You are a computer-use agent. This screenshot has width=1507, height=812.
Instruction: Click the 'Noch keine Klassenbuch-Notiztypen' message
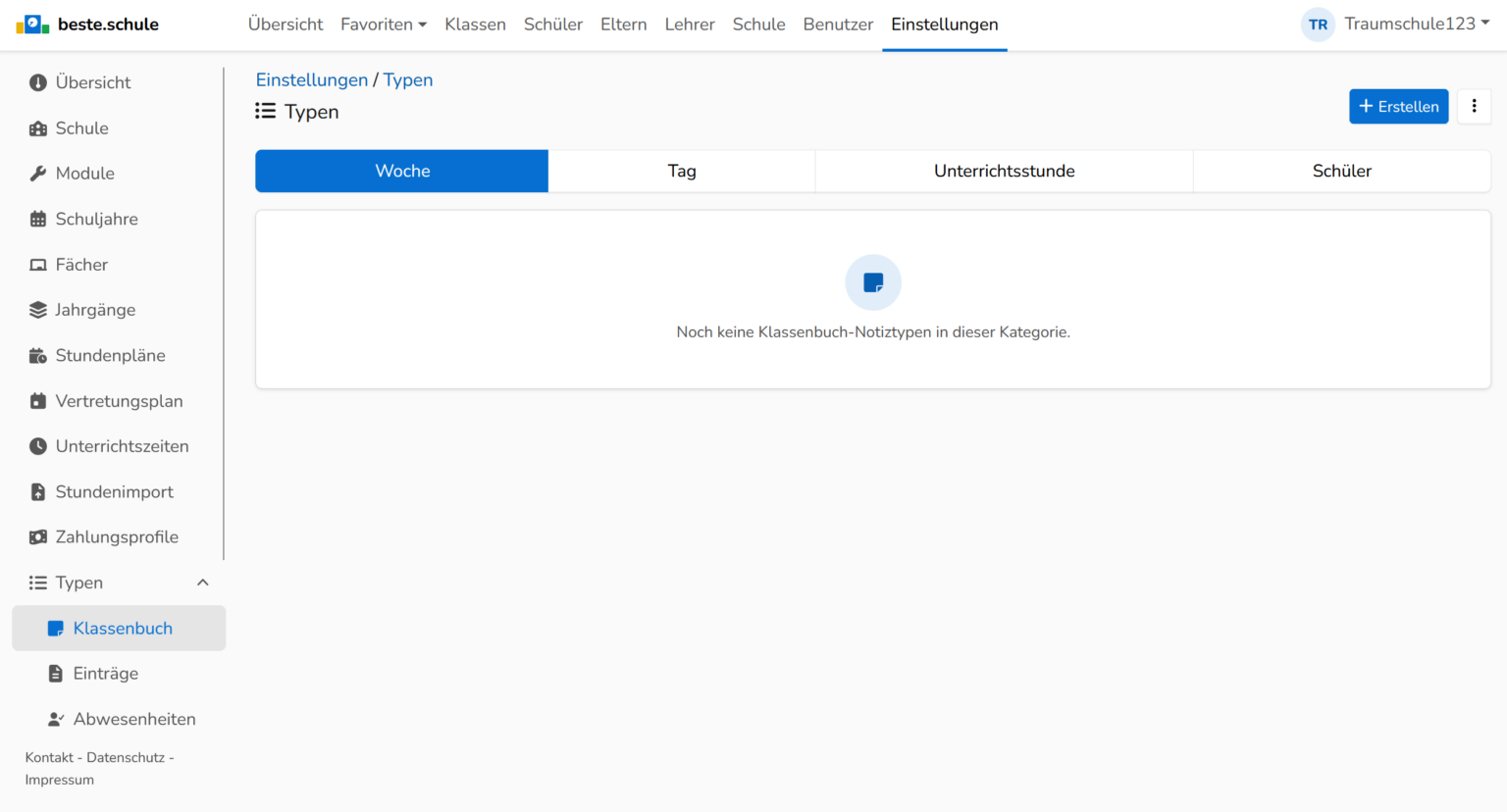pyautogui.click(x=873, y=332)
